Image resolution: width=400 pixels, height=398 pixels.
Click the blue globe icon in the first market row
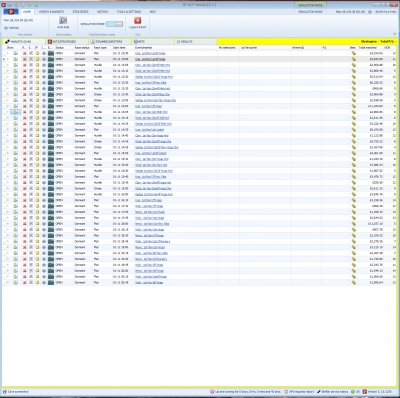click(x=44, y=53)
